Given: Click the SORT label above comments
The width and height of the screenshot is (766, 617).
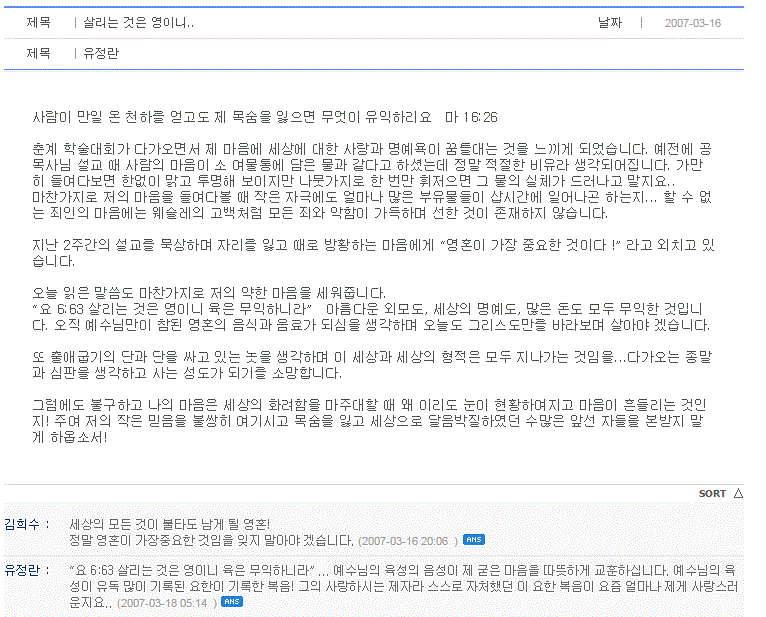Looking at the screenshot, I should coord(712,494).
